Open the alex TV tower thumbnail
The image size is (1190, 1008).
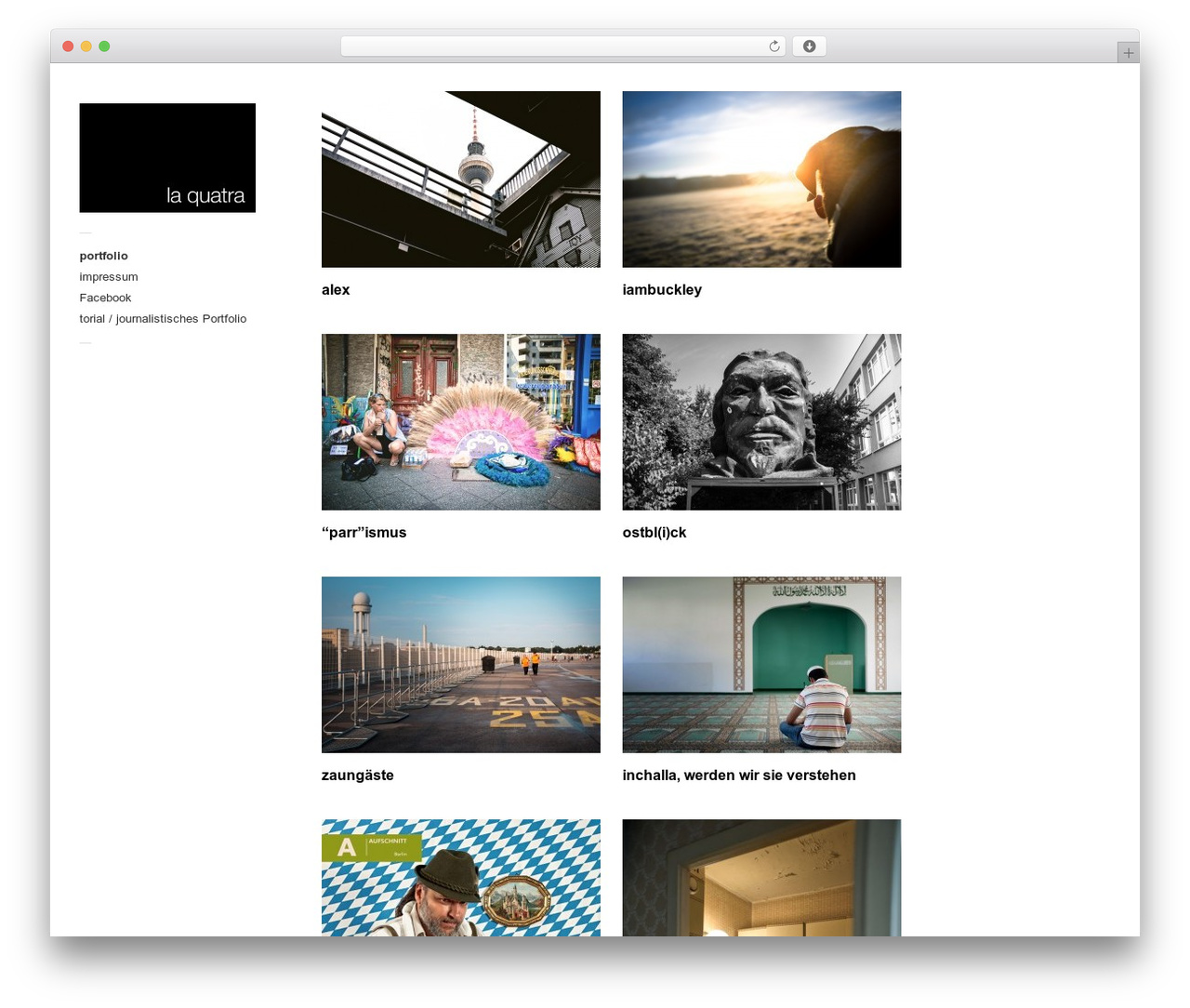tap(461, 179)
